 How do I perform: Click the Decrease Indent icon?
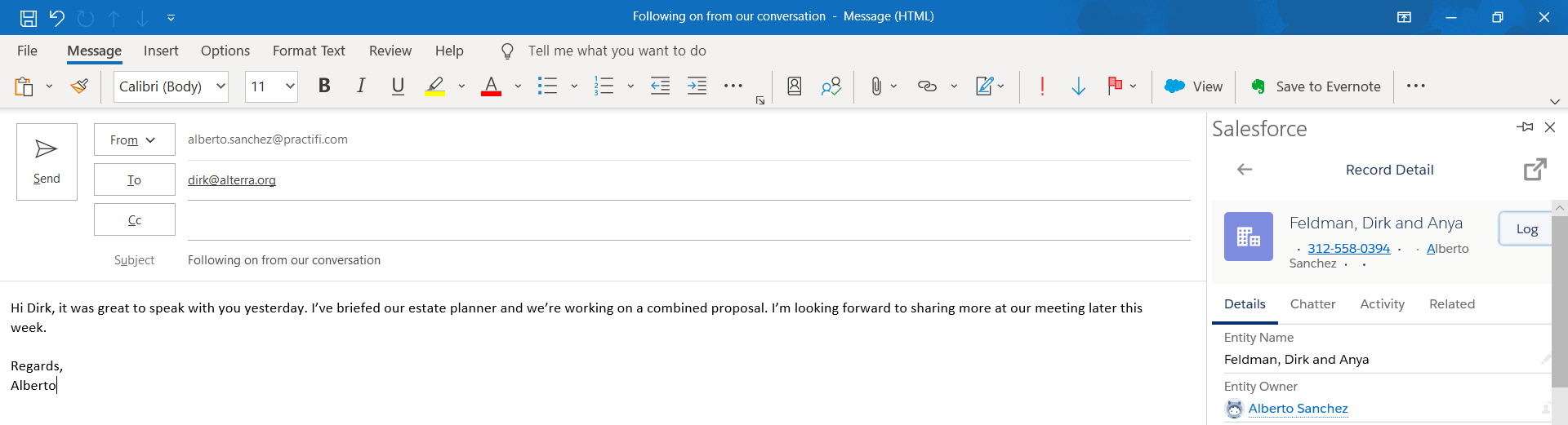pos(660,86)
